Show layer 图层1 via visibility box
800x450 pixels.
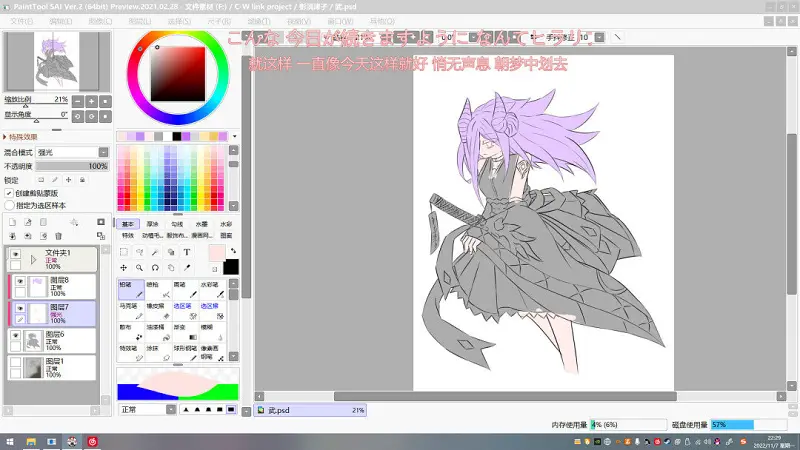point(16,362)
